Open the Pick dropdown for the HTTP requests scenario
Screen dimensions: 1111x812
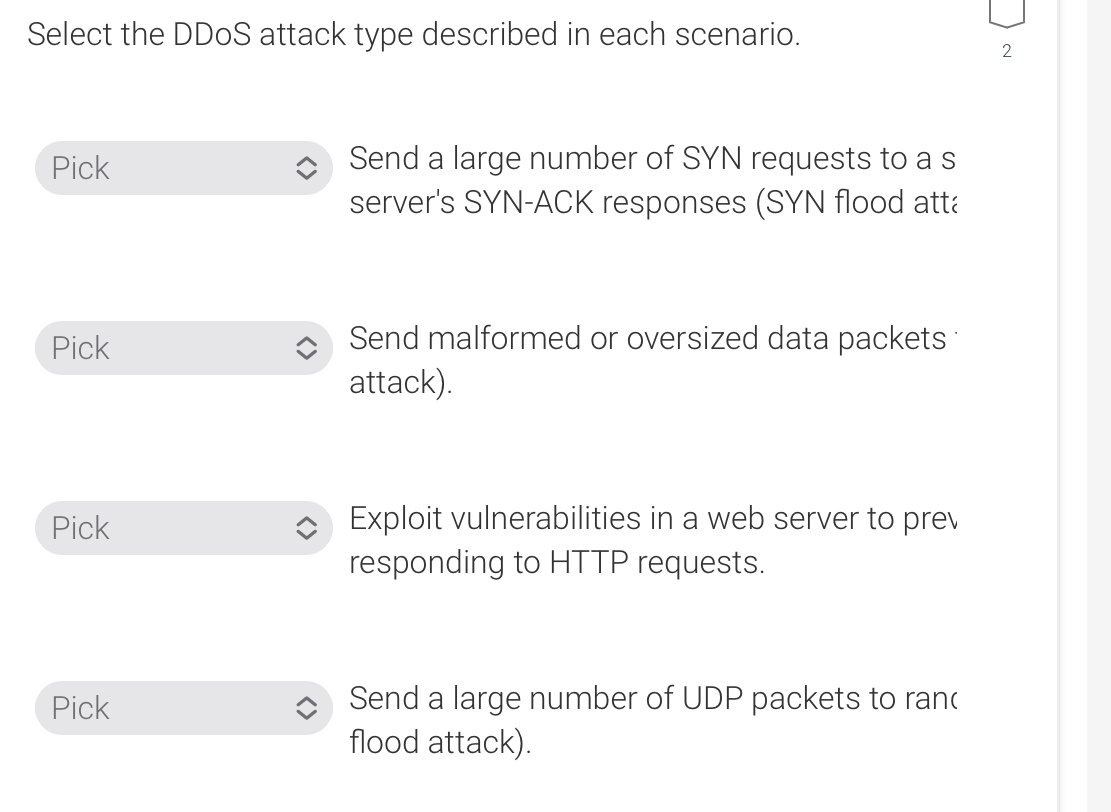(x=184, y=528)
